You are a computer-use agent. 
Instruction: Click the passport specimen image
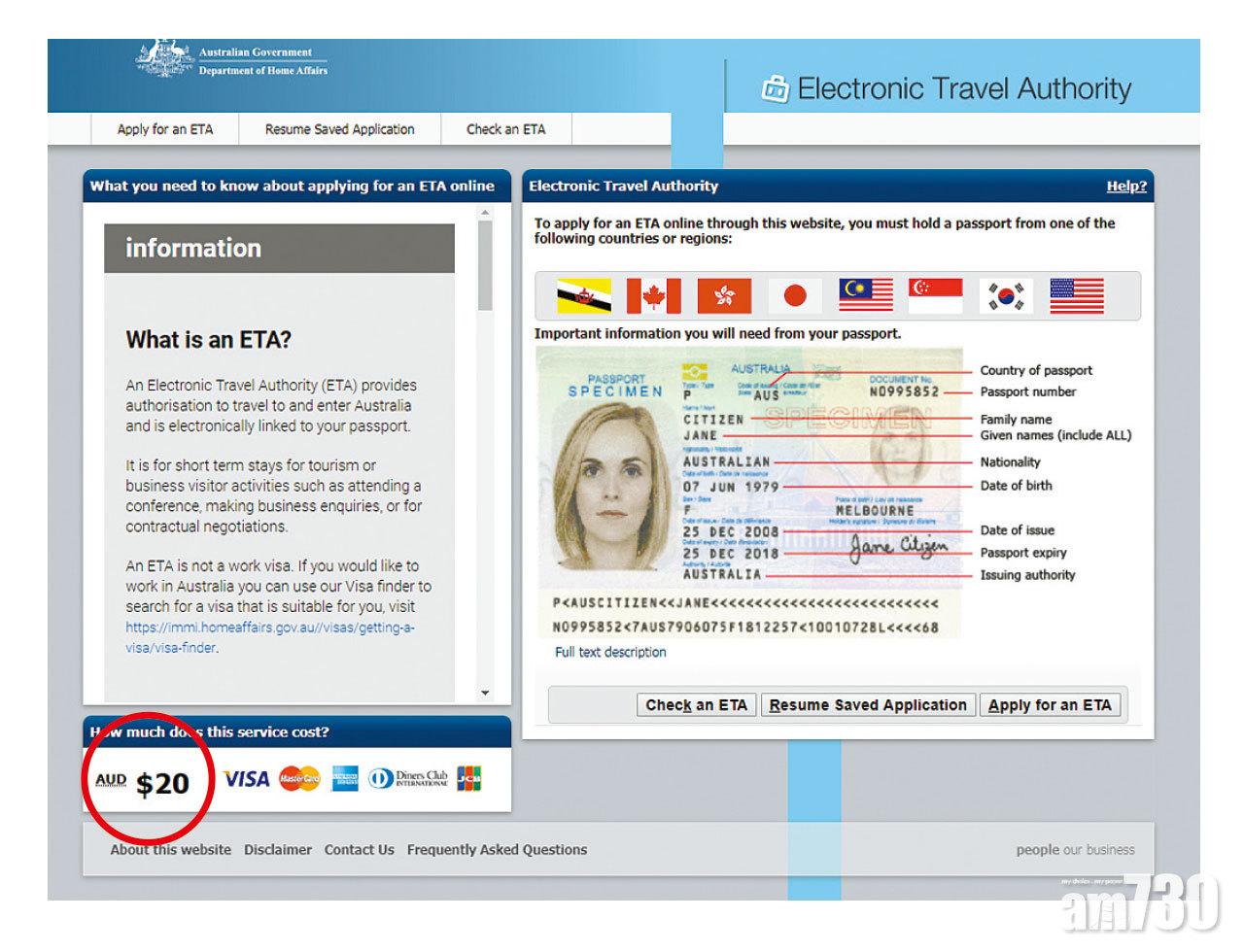(x=749, y=493)
